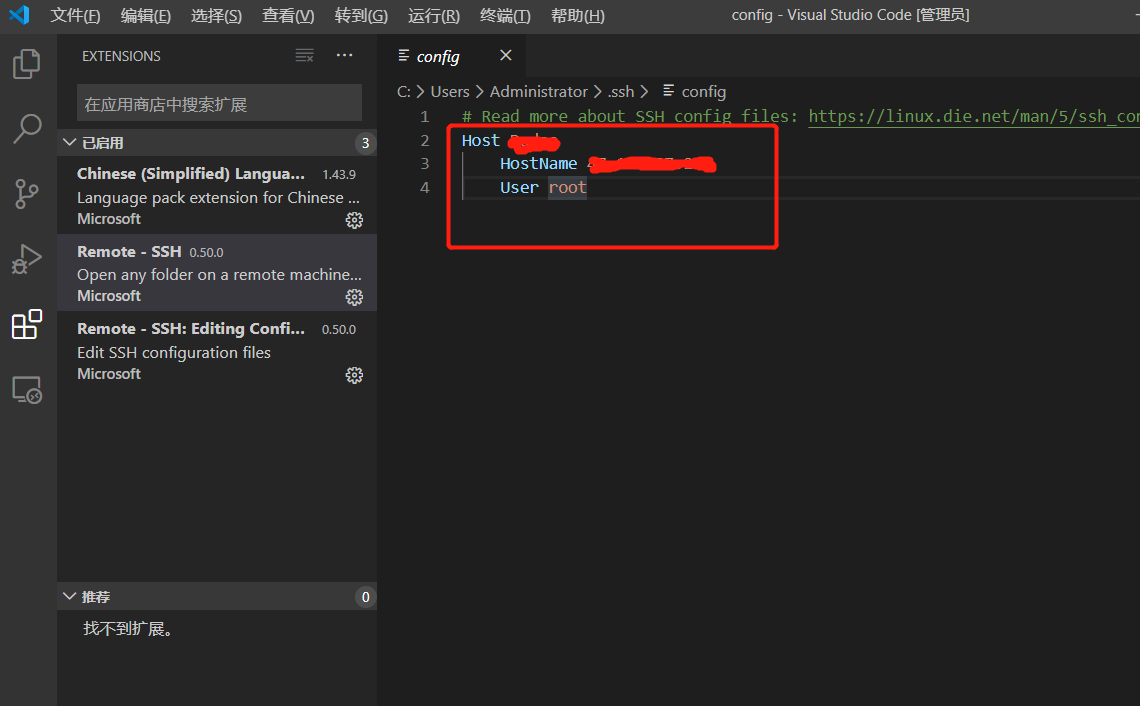Click the recommended count badge 0
The height and width of the screenshot is (706, 1140).
coord(365,597)
